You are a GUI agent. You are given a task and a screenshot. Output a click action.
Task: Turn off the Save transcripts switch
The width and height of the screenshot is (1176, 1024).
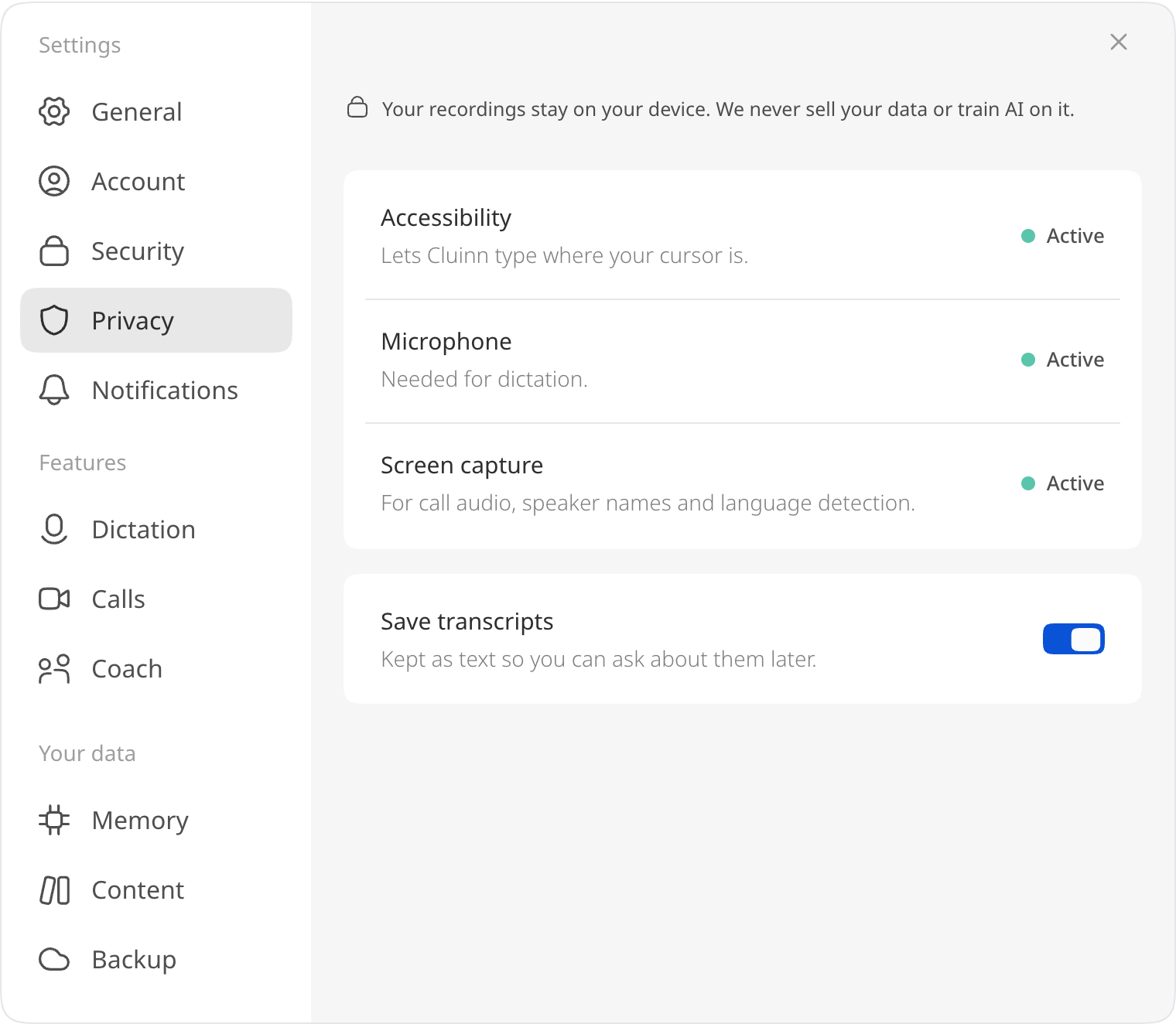(1074, 639)
